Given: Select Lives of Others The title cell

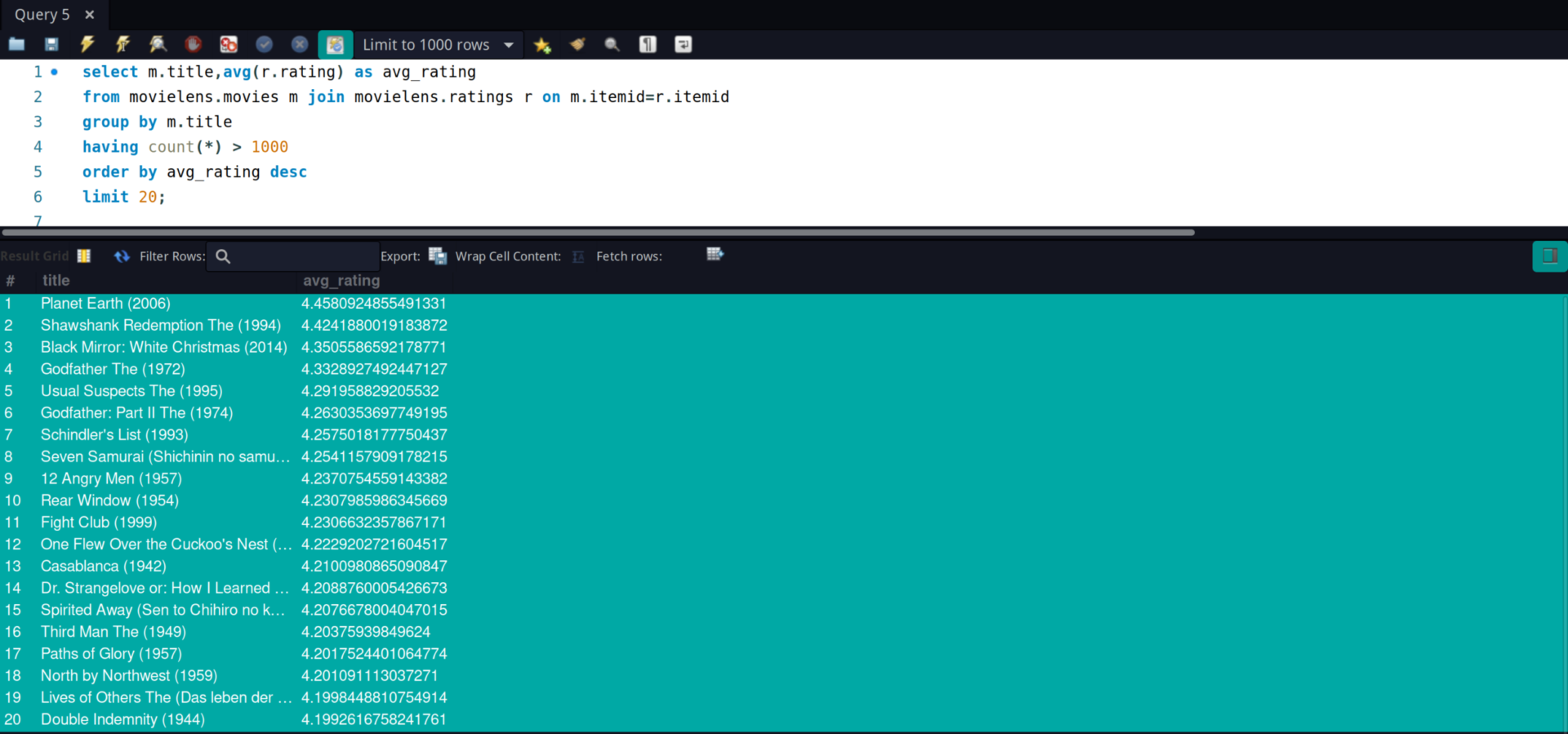Looking at the screenshot, I should (167, 698).
